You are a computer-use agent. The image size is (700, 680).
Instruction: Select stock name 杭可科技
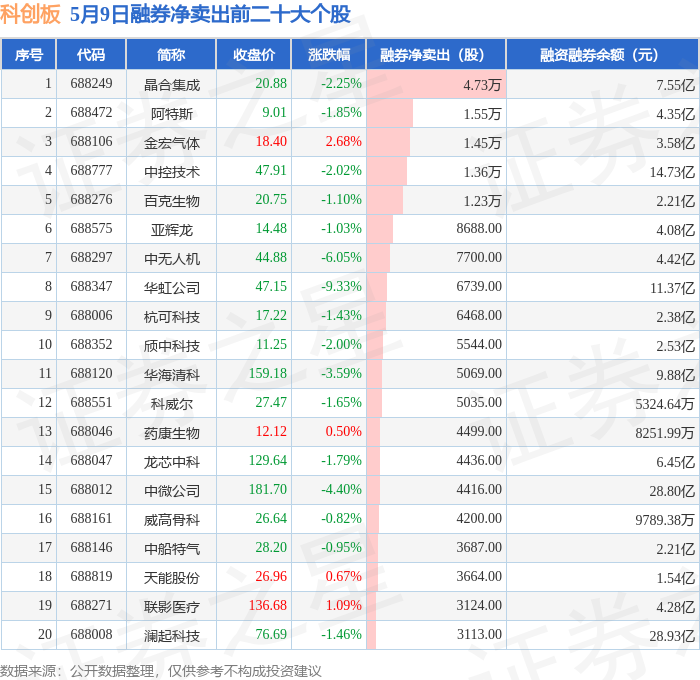click(171, 317)
